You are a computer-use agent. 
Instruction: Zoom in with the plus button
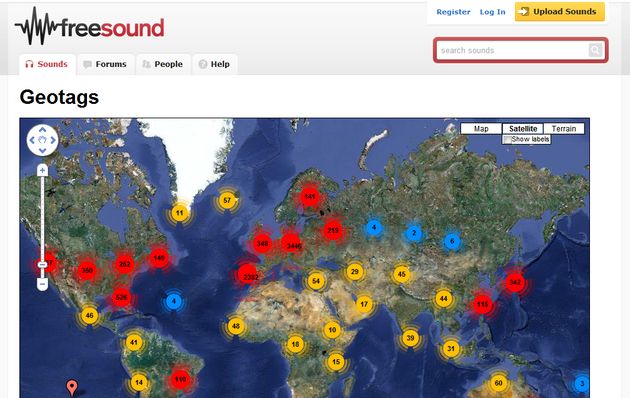click(43, 170)
